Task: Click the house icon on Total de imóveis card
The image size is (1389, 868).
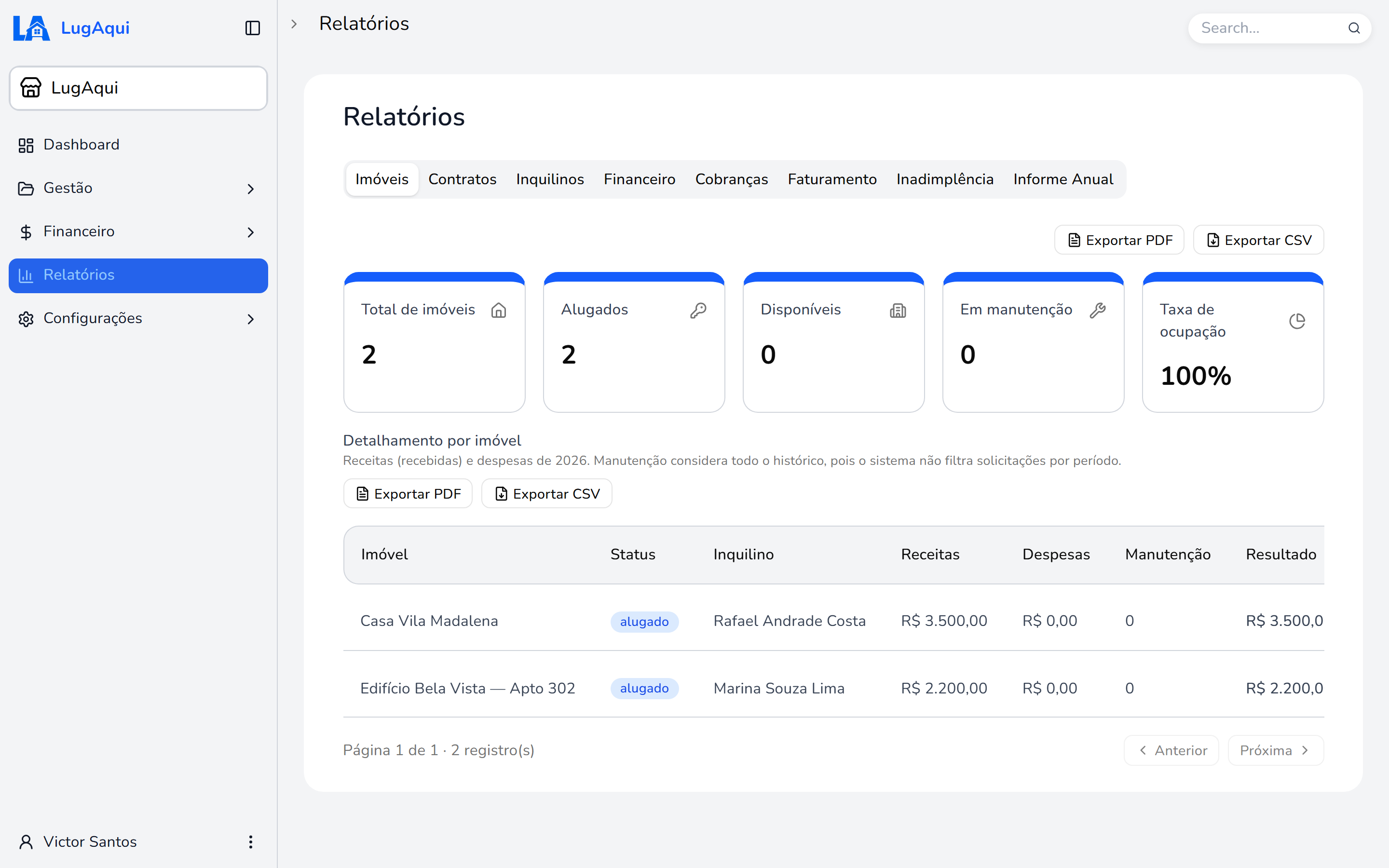Action: tap(499, 311)
